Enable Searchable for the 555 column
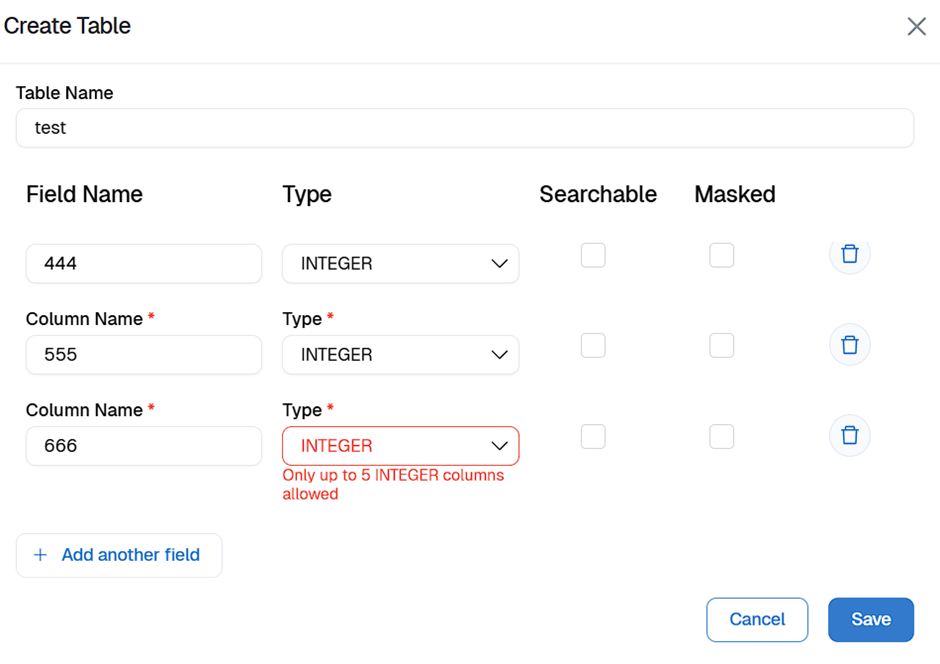Screen dimensions: 940x664 point(593,345)
